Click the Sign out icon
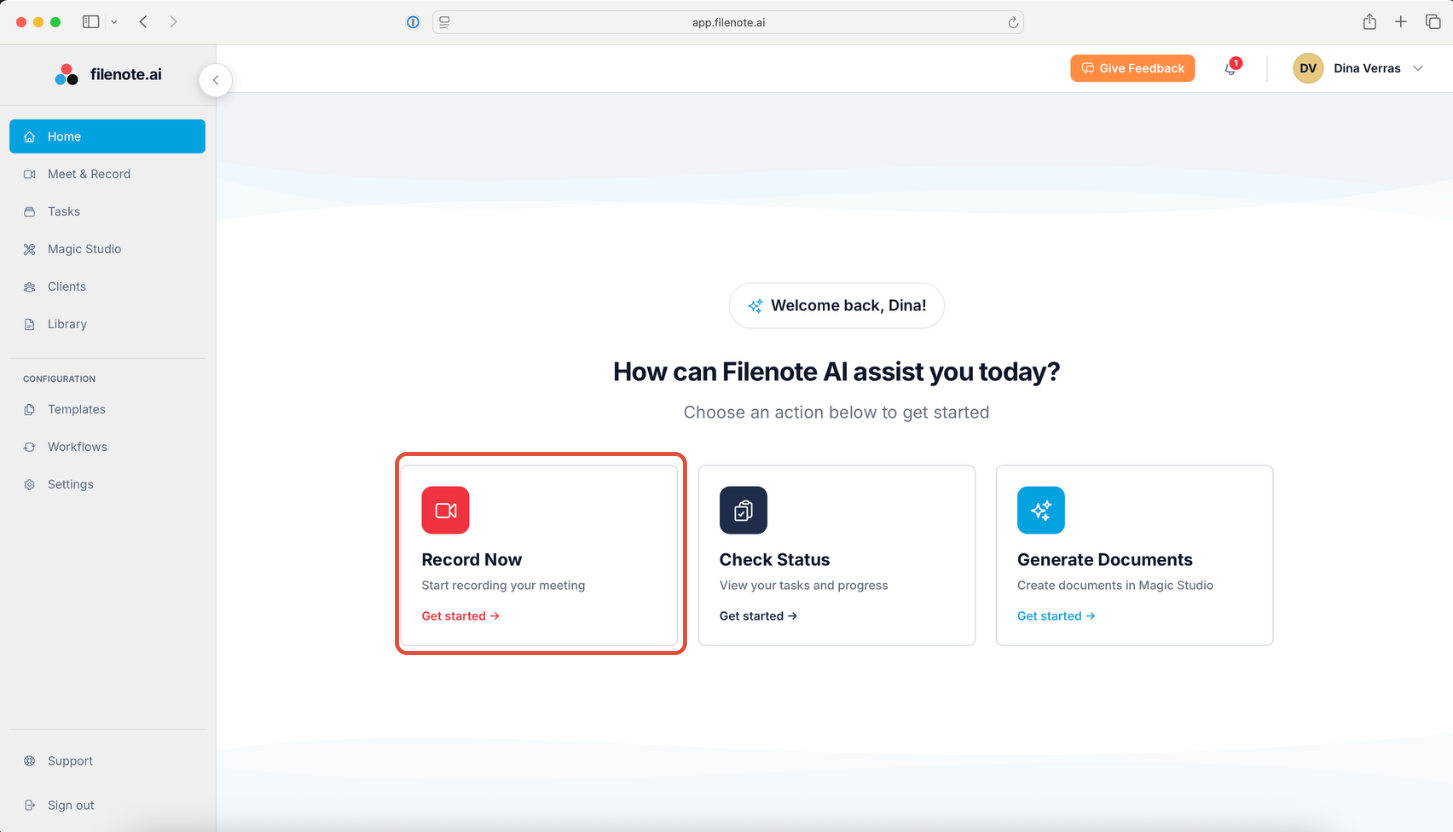Screen dimensions: 1453x832 click(29, 805)
